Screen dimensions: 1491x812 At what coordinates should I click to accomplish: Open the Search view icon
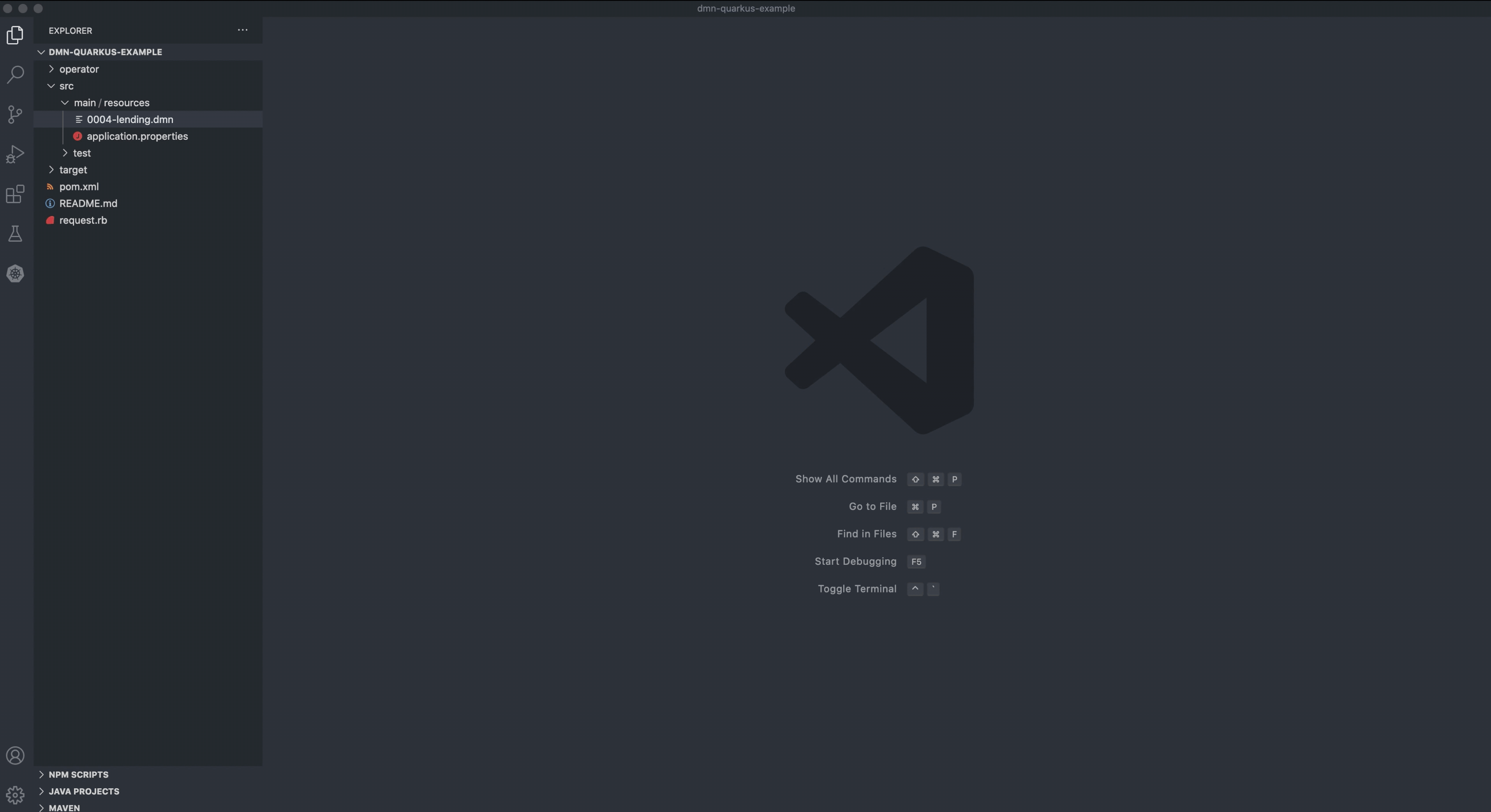[x=15, y=75]
